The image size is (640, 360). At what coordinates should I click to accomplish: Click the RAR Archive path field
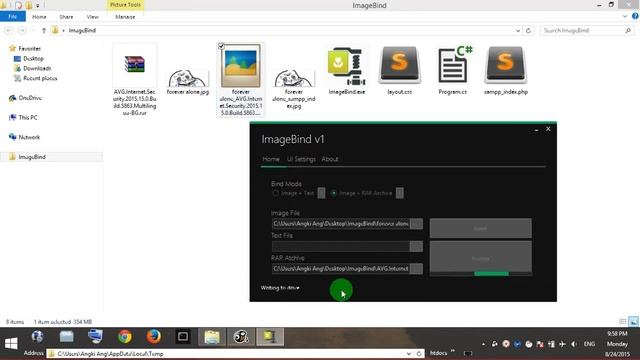[x=341, y=269]
